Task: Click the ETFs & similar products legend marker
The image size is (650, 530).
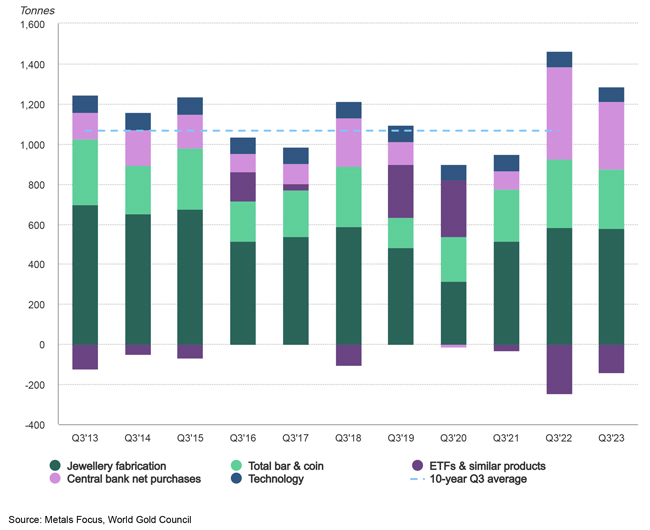Action: (x=417, y=465)
